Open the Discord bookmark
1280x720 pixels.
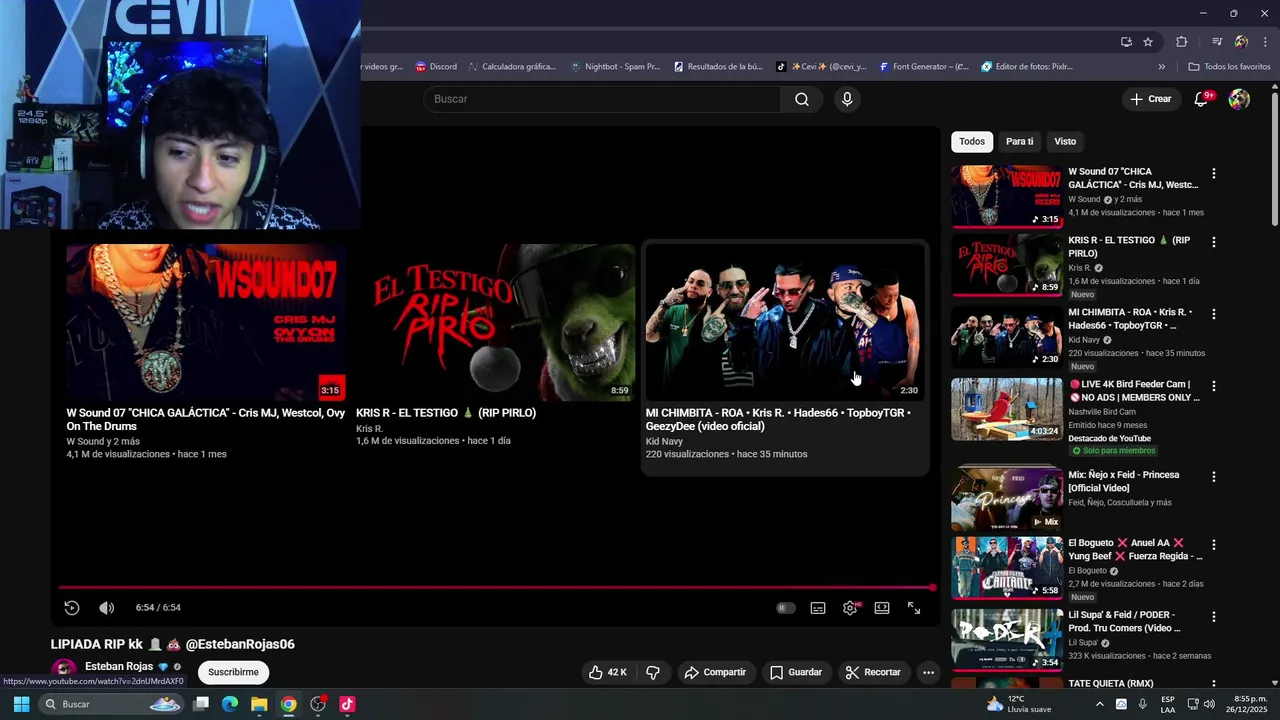pyautogui.click(x=436, y=67)
